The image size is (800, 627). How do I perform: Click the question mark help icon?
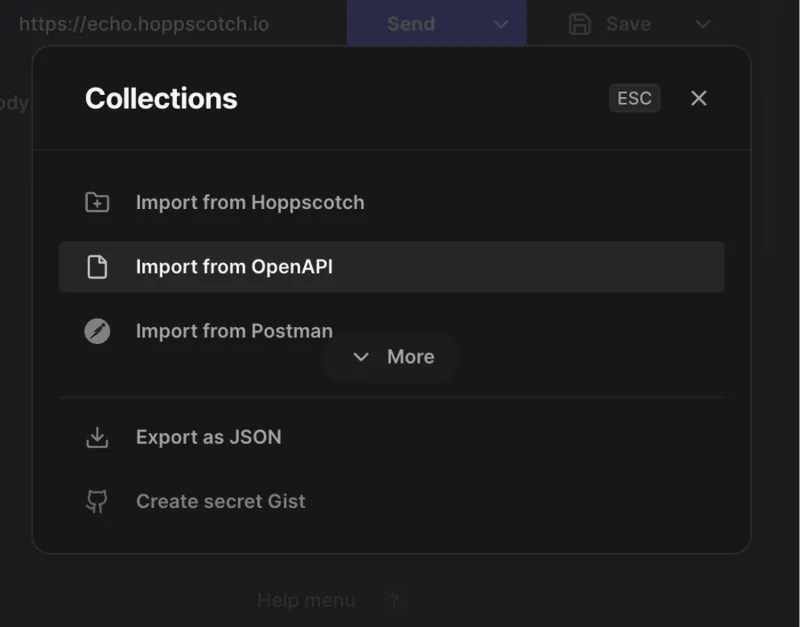tap(394, 601)
